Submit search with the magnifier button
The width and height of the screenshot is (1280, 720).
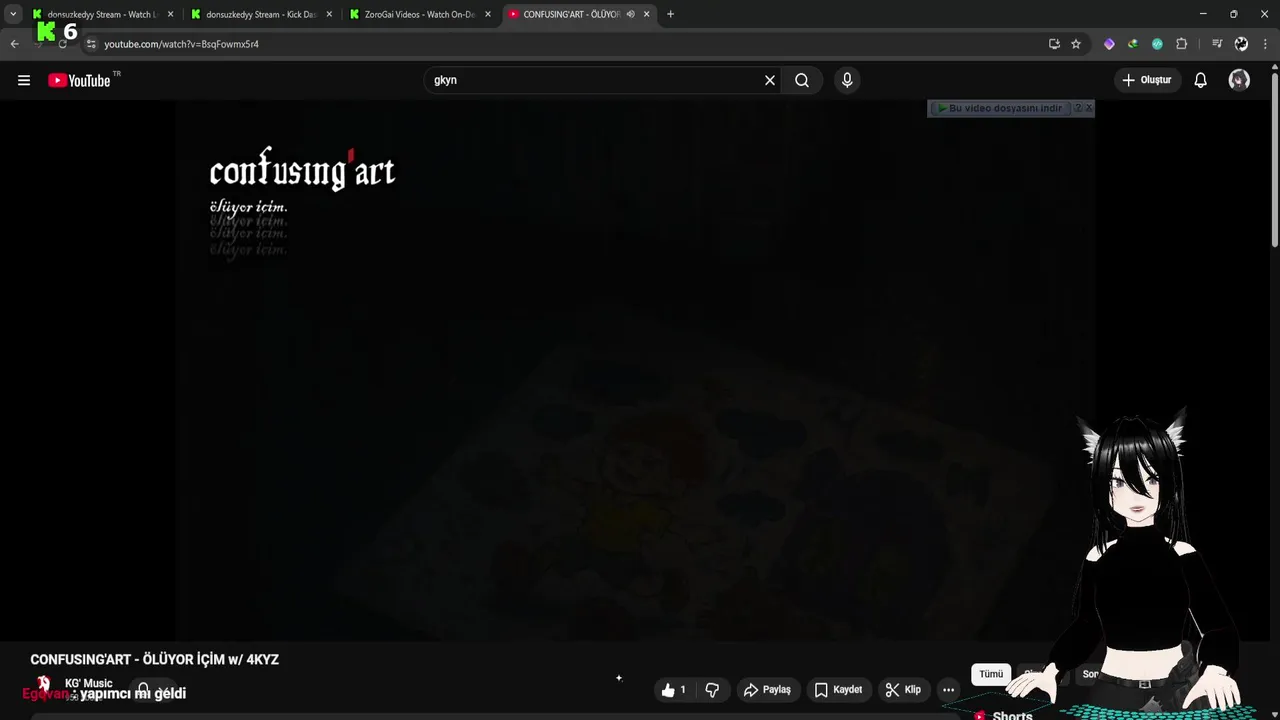tap(802, 80)
